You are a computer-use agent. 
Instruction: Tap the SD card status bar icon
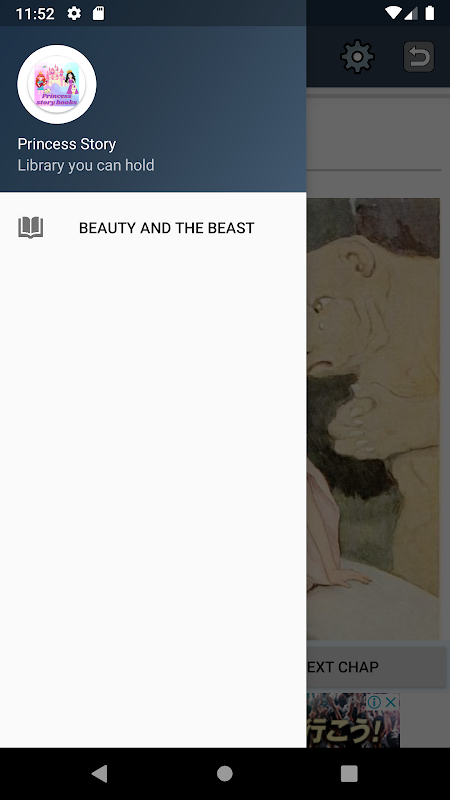tap(98, 13)
